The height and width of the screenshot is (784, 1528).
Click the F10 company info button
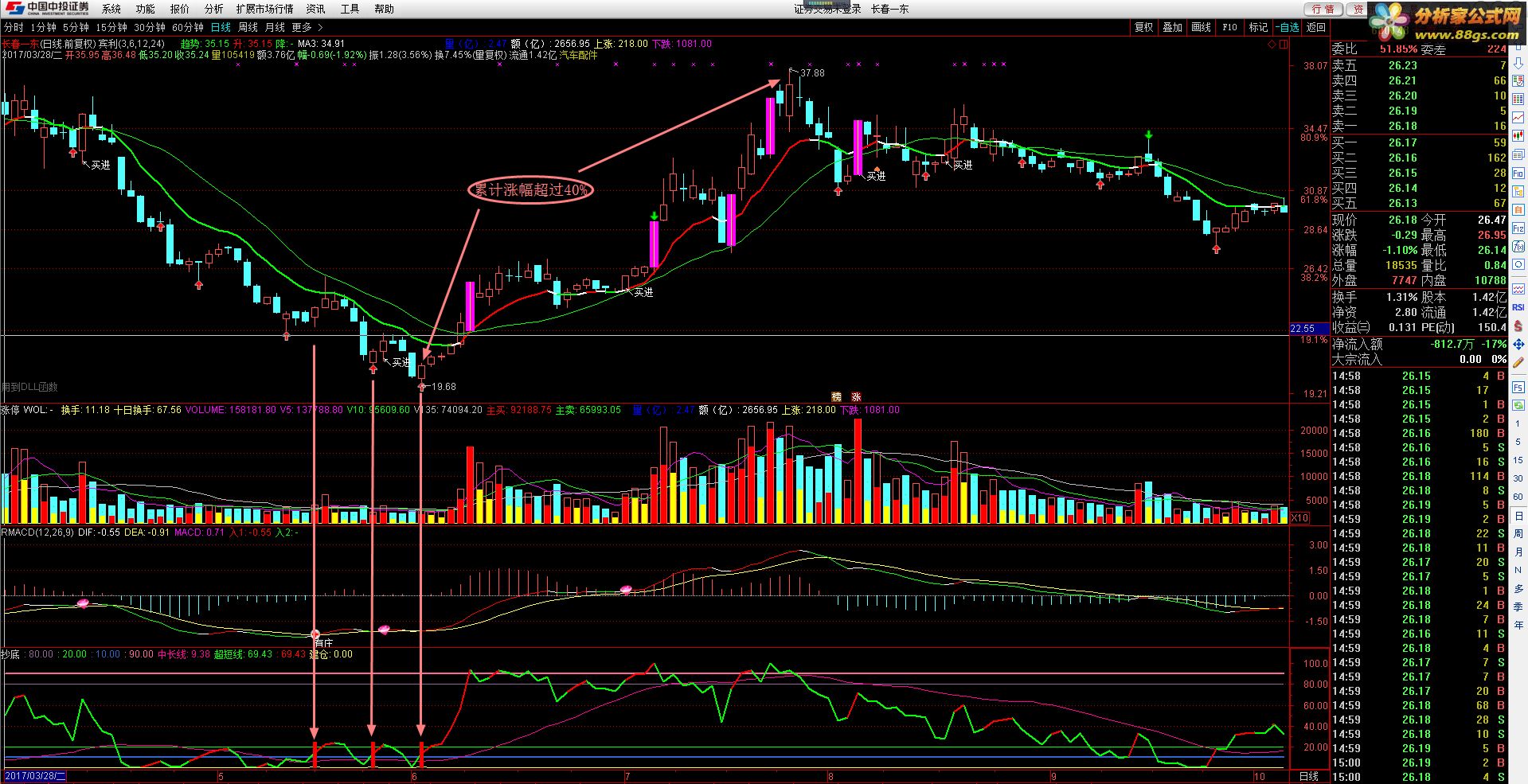point(1230,27)
